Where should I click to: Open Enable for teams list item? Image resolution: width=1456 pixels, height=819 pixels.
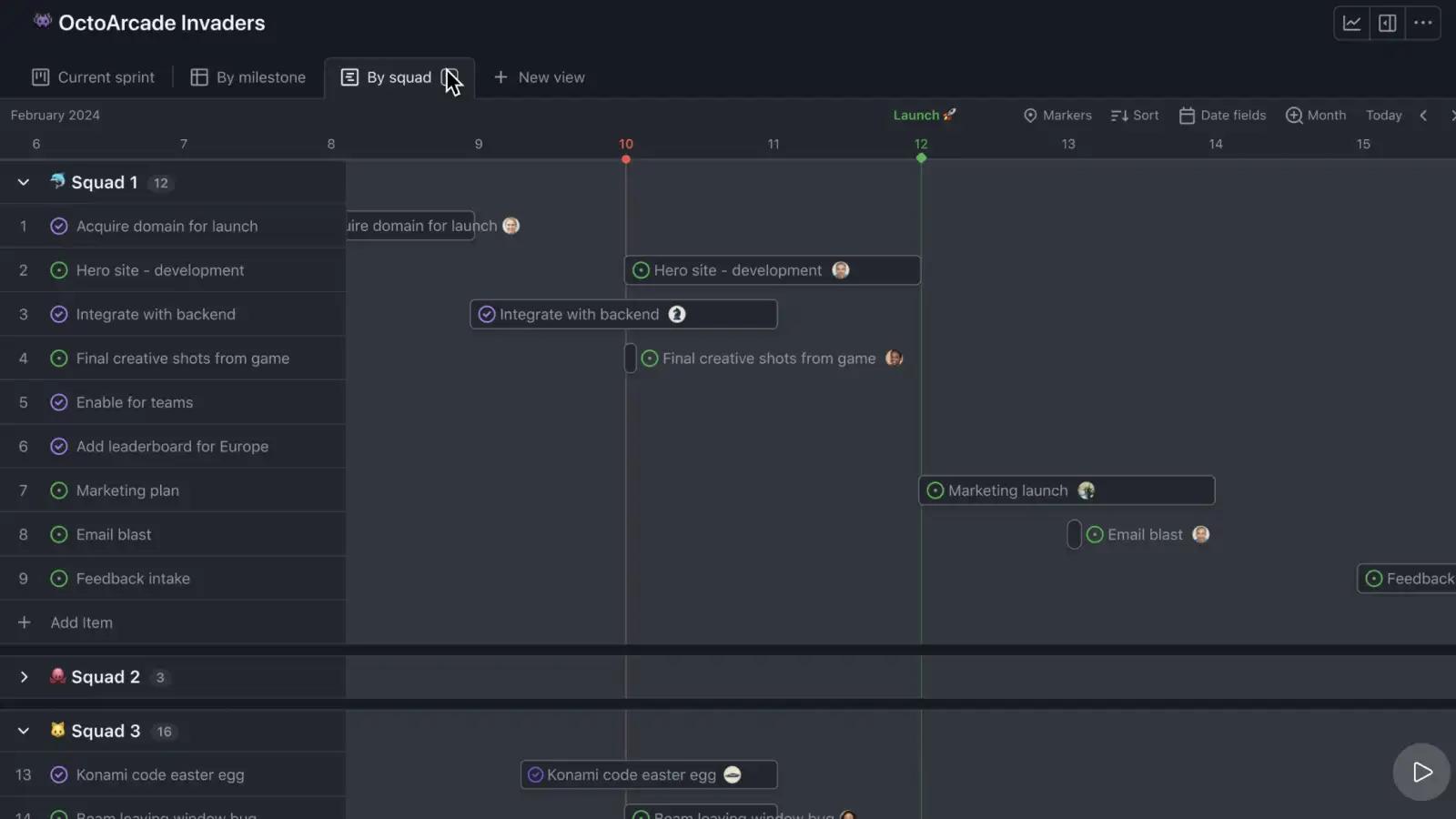pyautogui.click(x=135, y=402)
